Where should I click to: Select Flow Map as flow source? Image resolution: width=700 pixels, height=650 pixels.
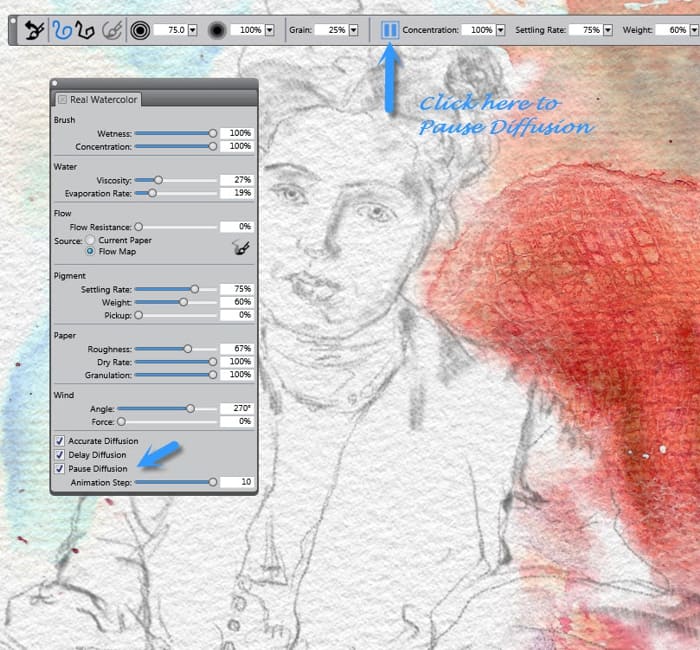point(90,251)
